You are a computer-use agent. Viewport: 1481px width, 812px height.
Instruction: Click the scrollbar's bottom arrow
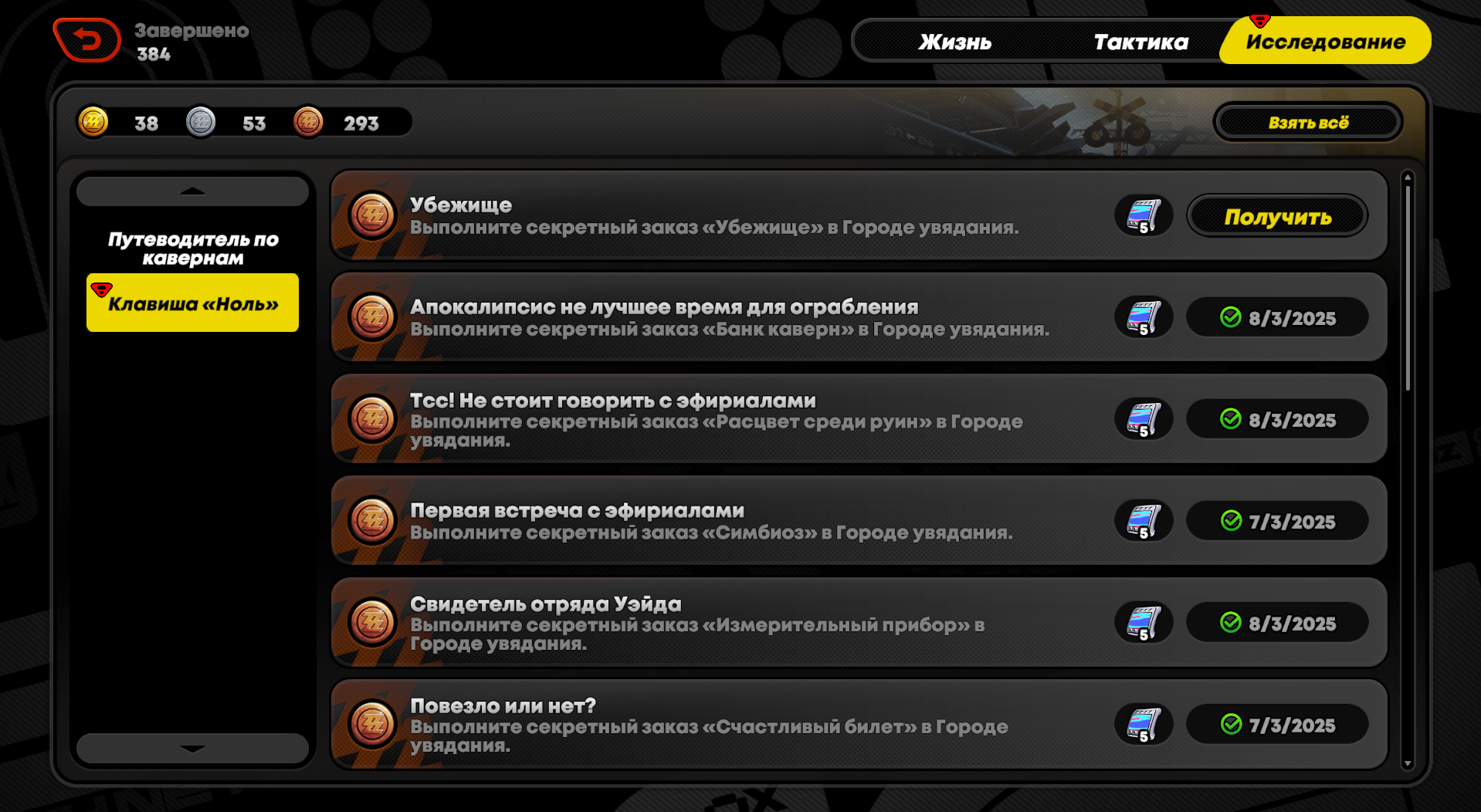tap(1408, 763)
